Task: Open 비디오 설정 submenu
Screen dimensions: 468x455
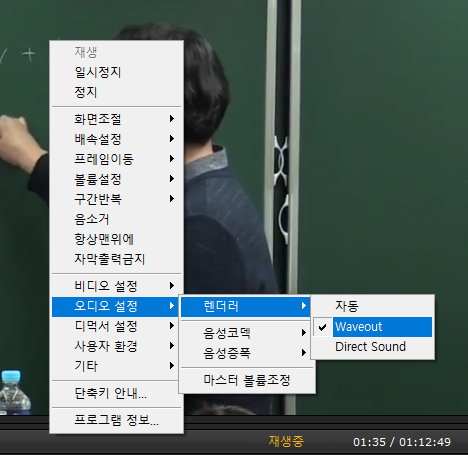Action: [116, 286]
